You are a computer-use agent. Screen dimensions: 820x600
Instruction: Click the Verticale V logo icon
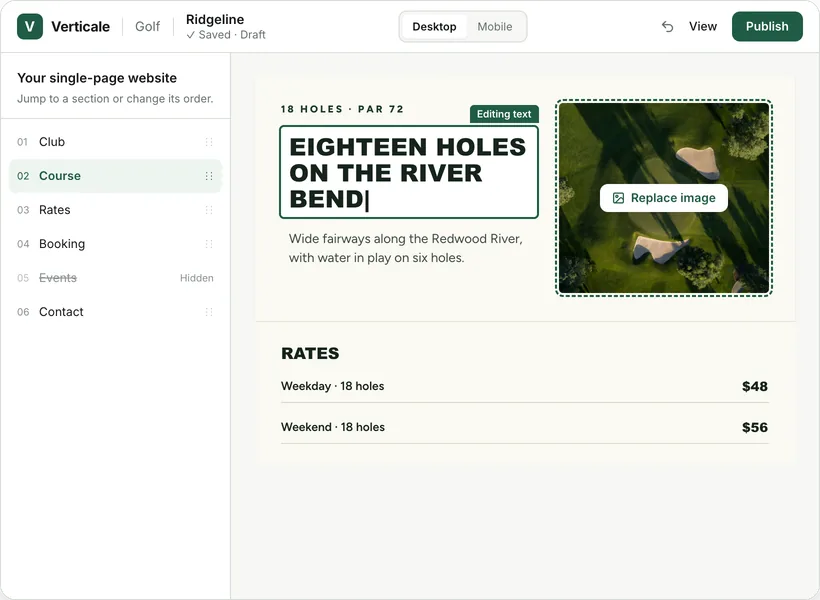coord(30,27)
